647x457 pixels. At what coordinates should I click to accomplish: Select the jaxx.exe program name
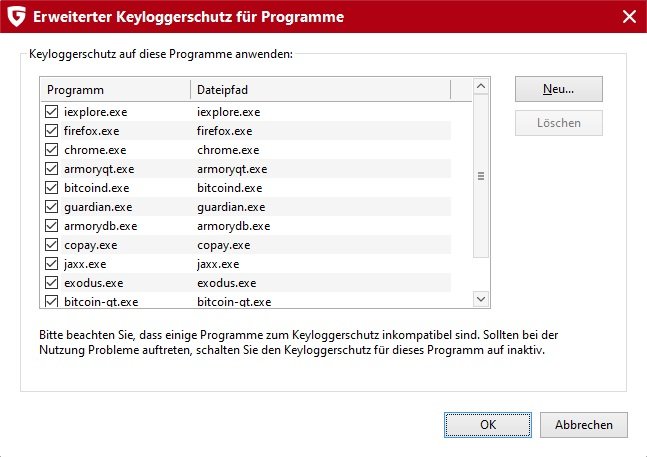pos(85,264)
